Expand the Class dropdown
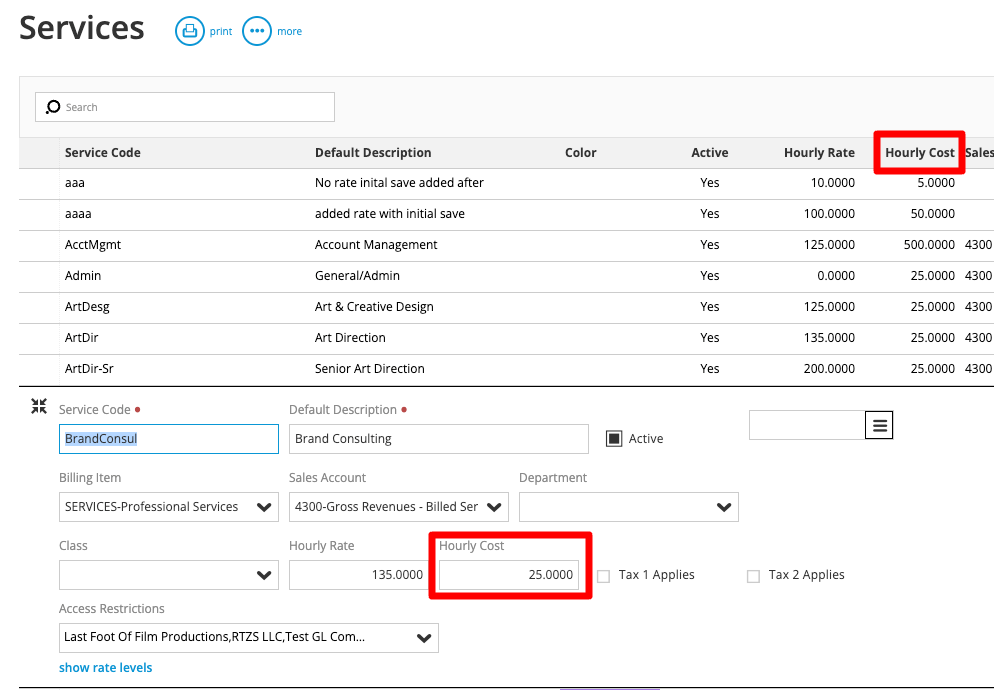The image size is (994, 690). [x=169, y=575]
